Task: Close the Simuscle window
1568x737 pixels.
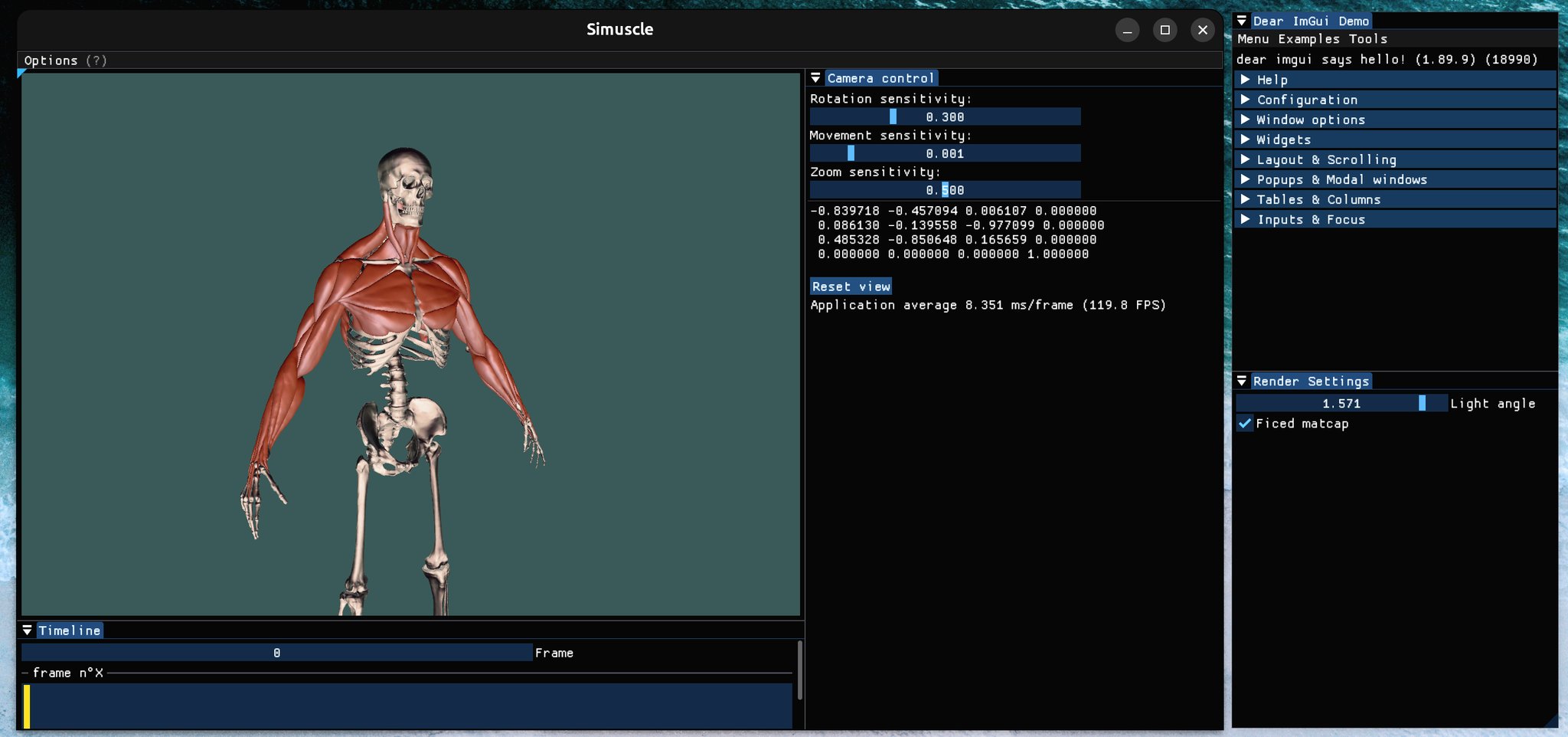Action: (x=1203, y=30)
